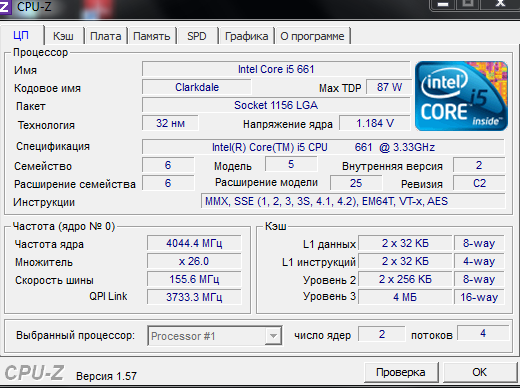Viewport: 520px width, 388px height.
Task: Click the Напряжение ядра label
Action: click(x=288, y=124)
